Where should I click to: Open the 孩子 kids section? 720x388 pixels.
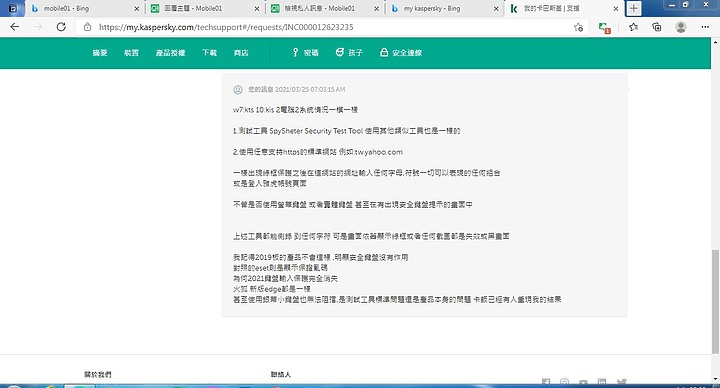click(349, 53)
